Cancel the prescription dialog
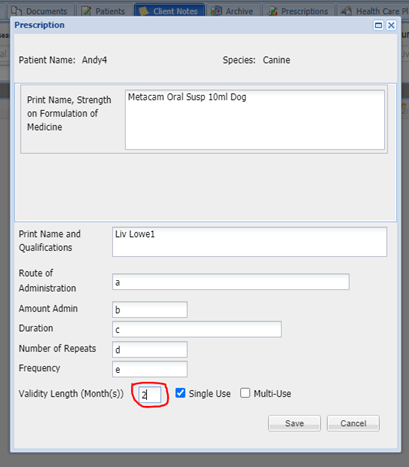The image size is (409, 467). 353,423
